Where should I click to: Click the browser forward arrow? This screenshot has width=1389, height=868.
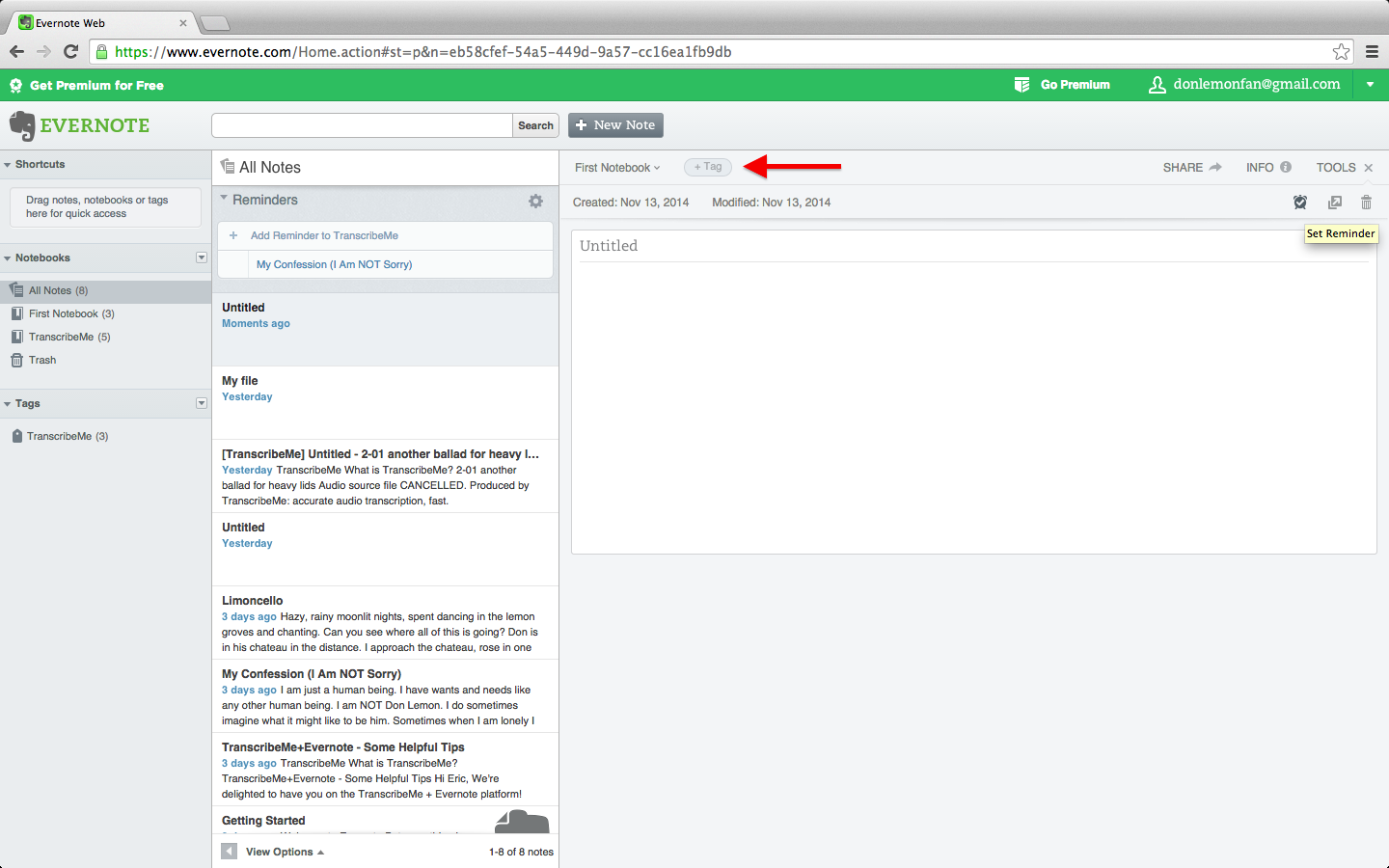(x=43, y=51)
